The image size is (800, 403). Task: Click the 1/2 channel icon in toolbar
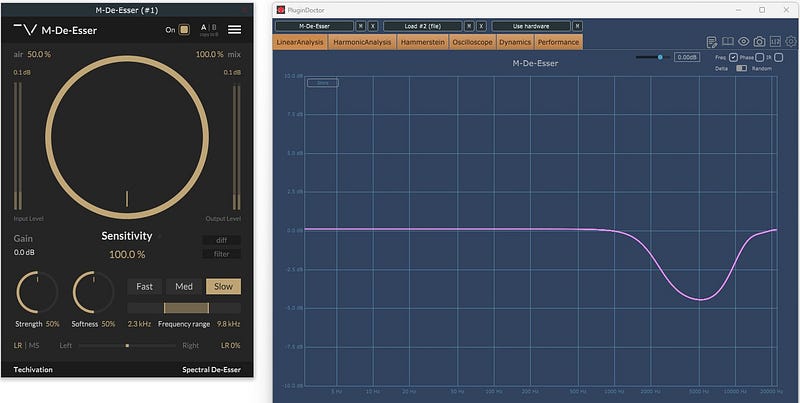pyautogui.click(x=775, y=42)
